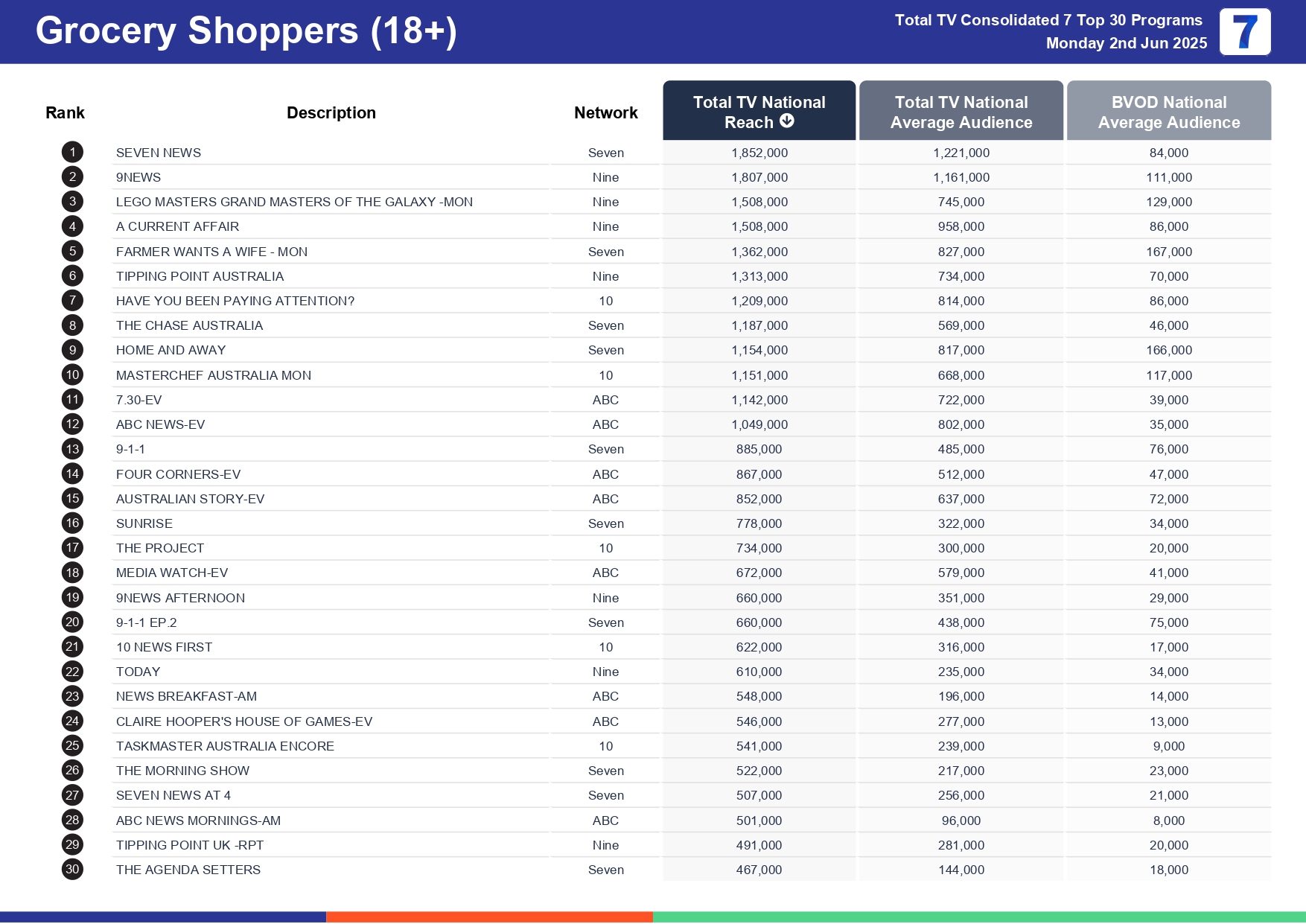Select the rank 30 number badge
Viewport: 1306px width, 924px height.
tap(72, 870)
